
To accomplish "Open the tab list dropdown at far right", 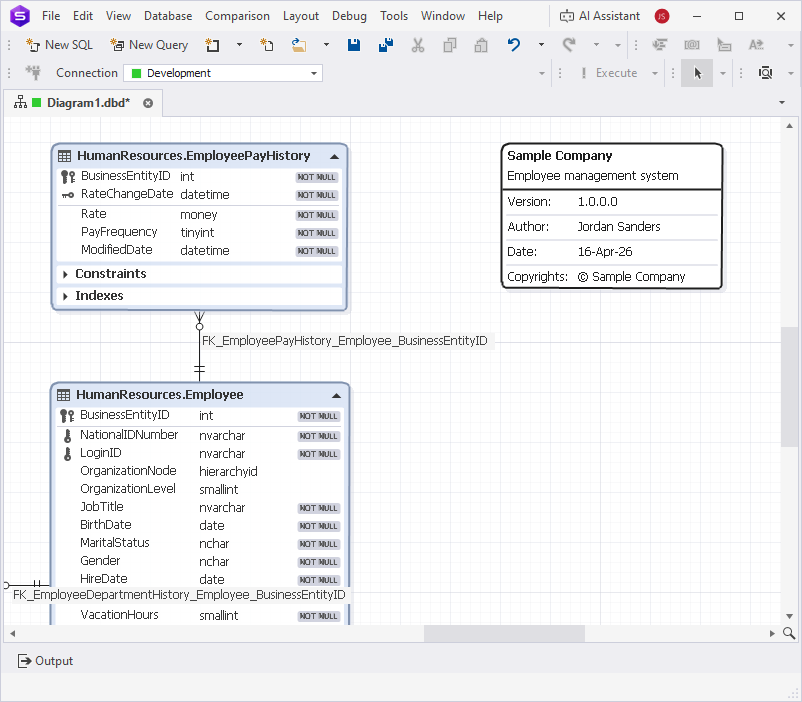I will (782, 102).
